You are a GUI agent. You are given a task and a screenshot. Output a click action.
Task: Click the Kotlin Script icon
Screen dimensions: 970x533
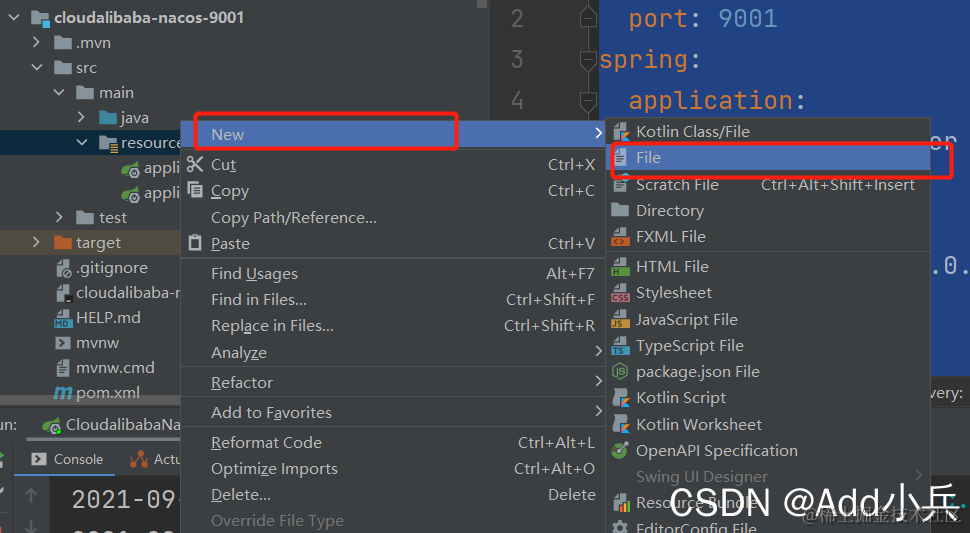point(620,398)
